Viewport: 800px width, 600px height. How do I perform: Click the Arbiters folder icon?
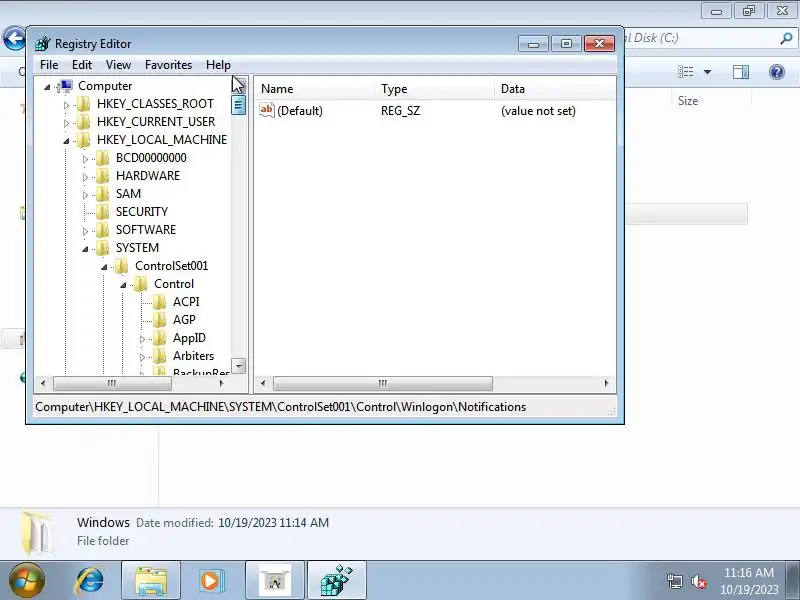tap(159, 356)
